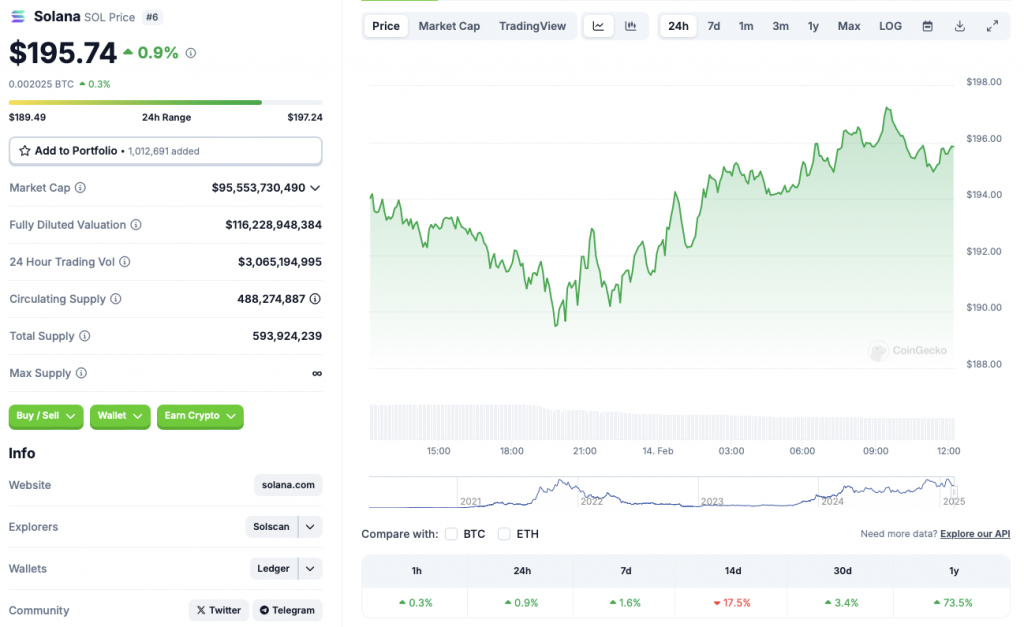Click the Telegram logo icon

[x=264, y=610]
